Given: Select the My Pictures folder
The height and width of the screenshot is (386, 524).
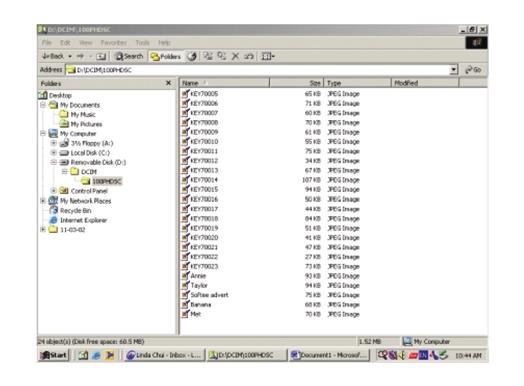Looking at the screenshot, I should coord(86,124).
